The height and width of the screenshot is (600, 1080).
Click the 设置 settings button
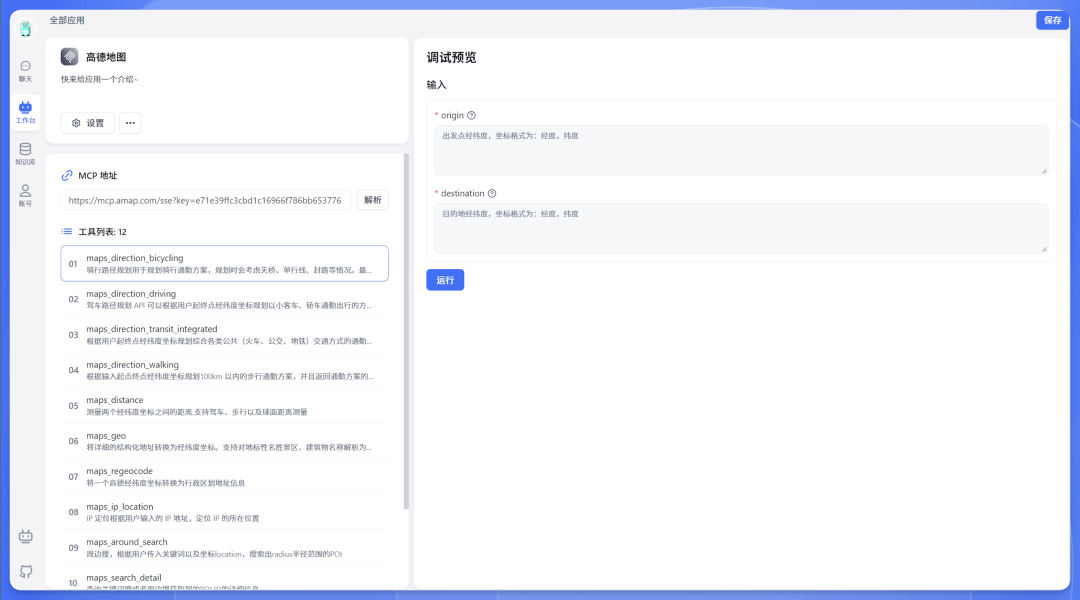pyautogui.click(x=87, y=123)
